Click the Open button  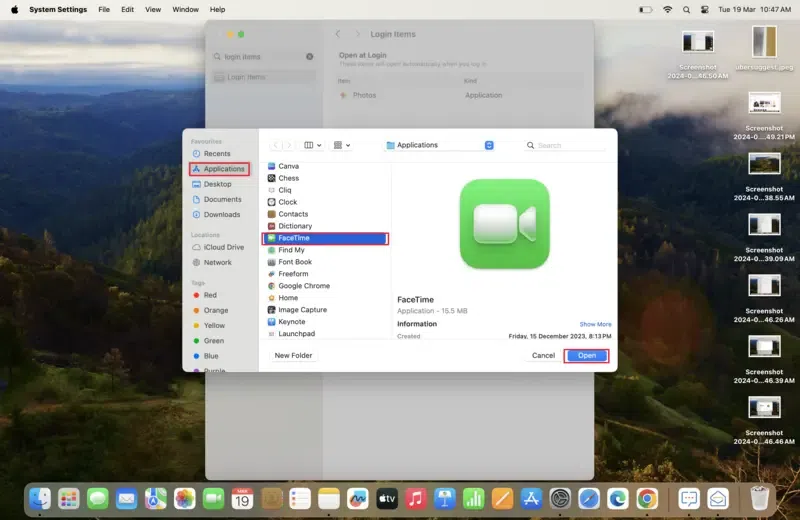pos(586,356)
